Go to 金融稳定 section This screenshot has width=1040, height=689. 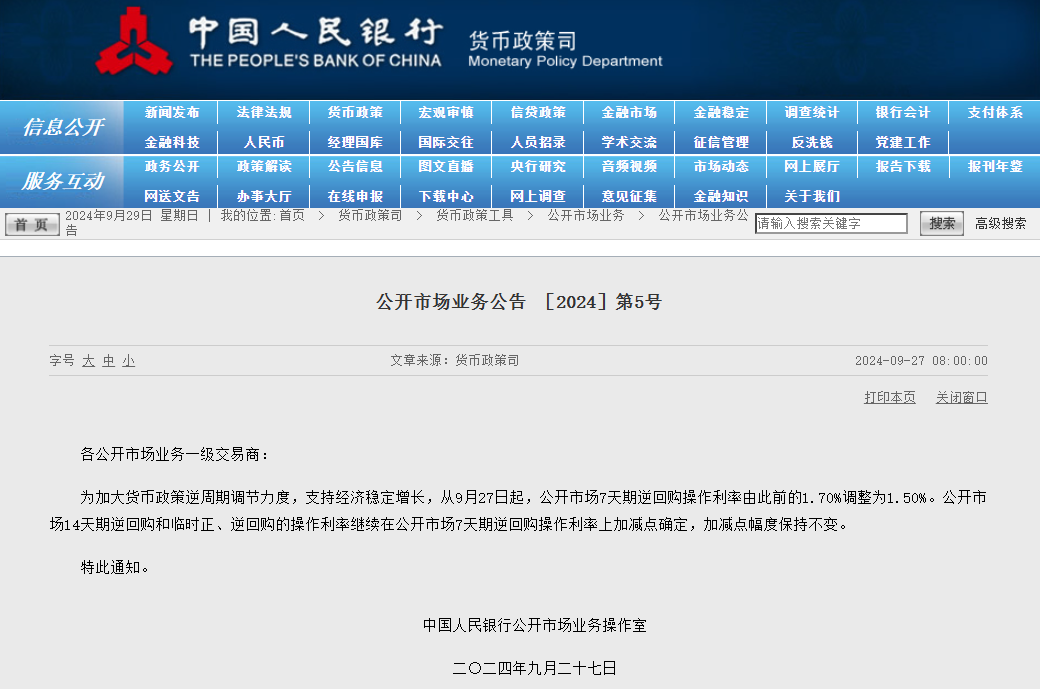tap(721, 113)
